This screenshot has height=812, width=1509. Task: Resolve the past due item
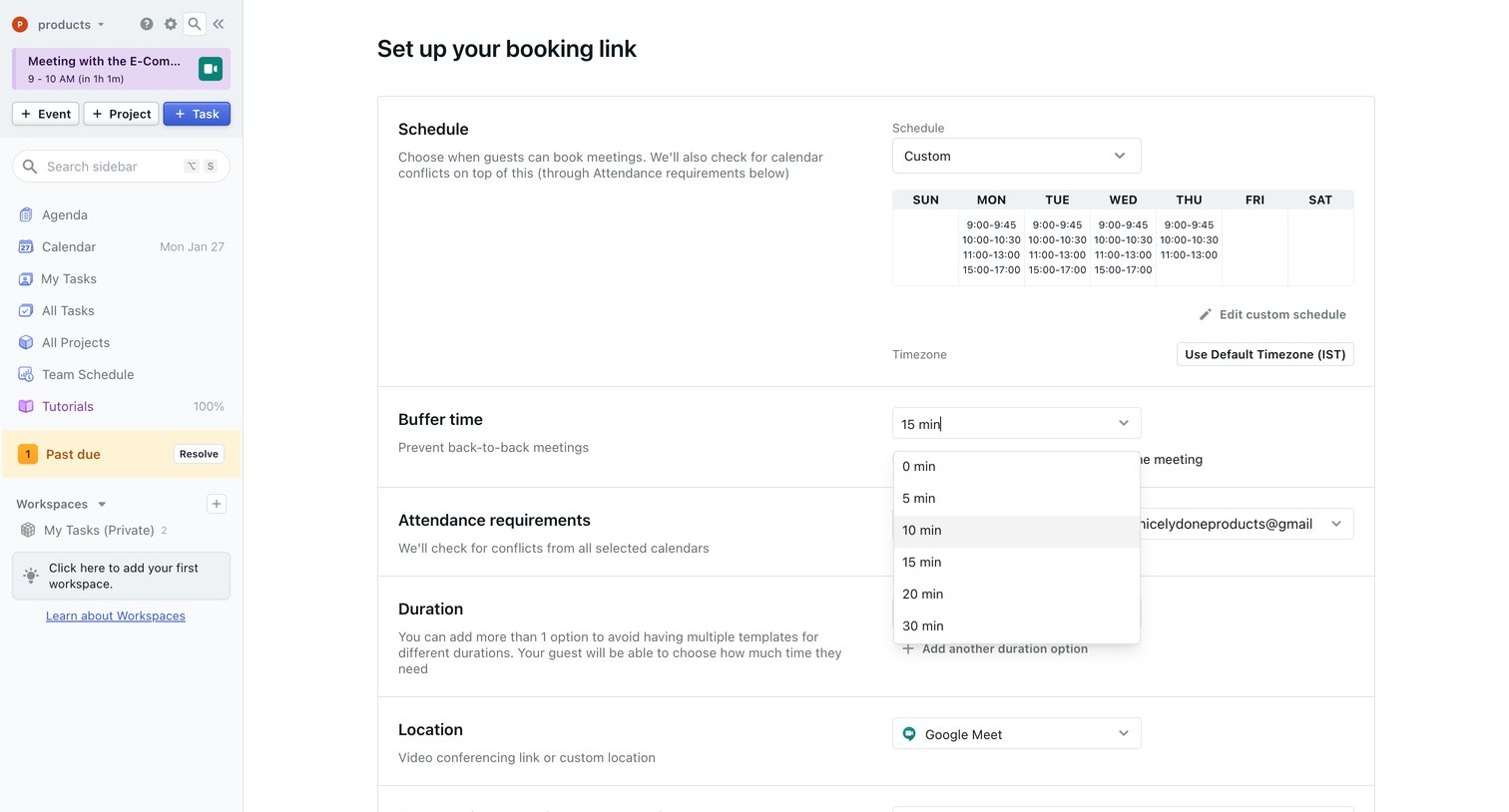[x=199, y=454]
